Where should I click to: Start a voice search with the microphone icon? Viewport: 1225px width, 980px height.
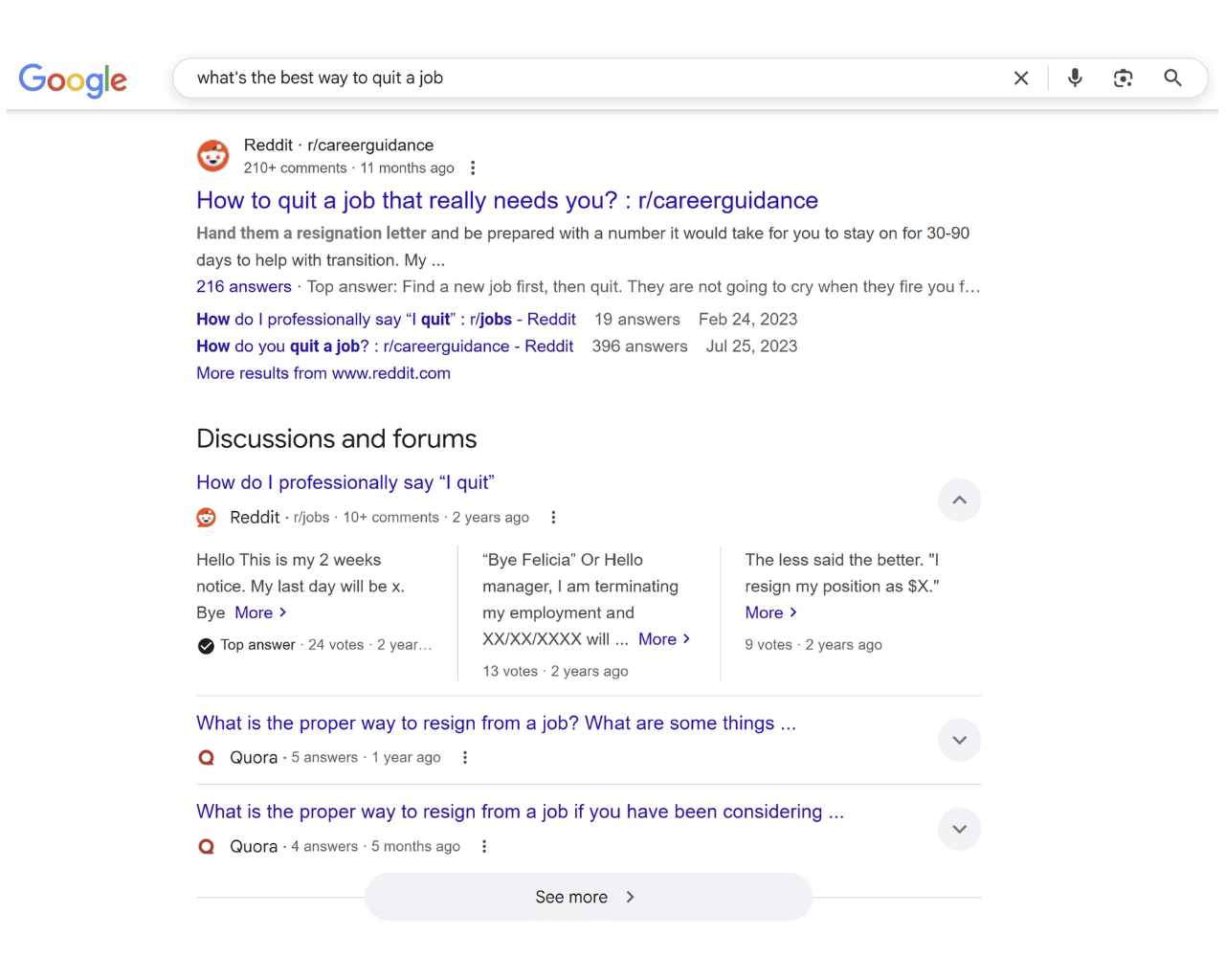(1074, 78)
